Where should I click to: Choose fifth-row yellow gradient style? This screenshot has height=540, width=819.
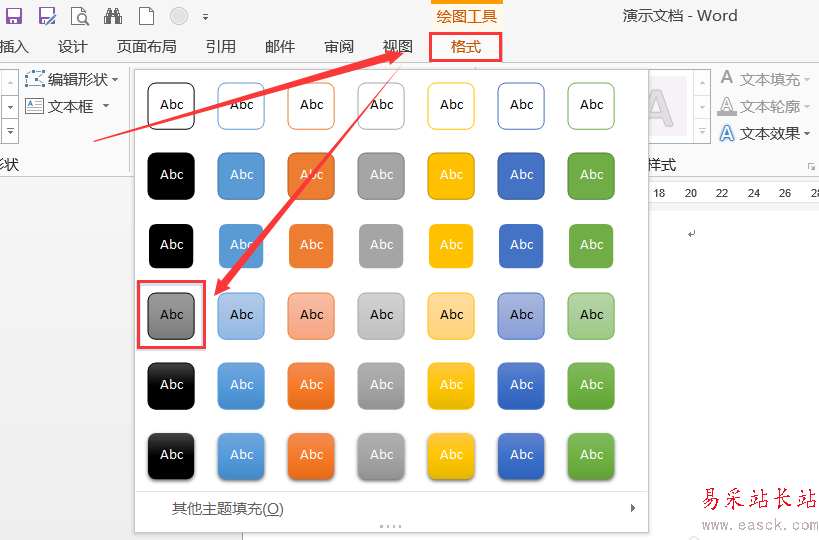451,386
